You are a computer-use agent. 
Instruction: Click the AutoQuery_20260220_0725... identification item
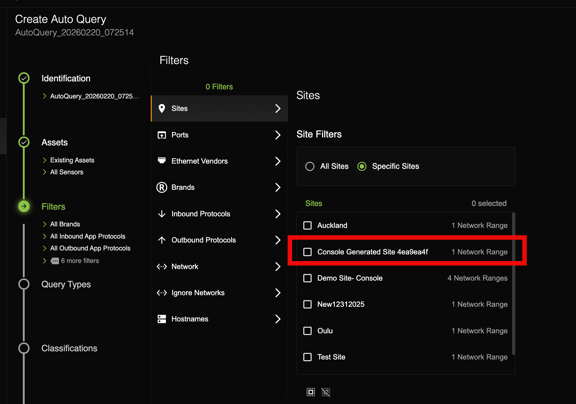pyautogui.click(x=94, y=96)
